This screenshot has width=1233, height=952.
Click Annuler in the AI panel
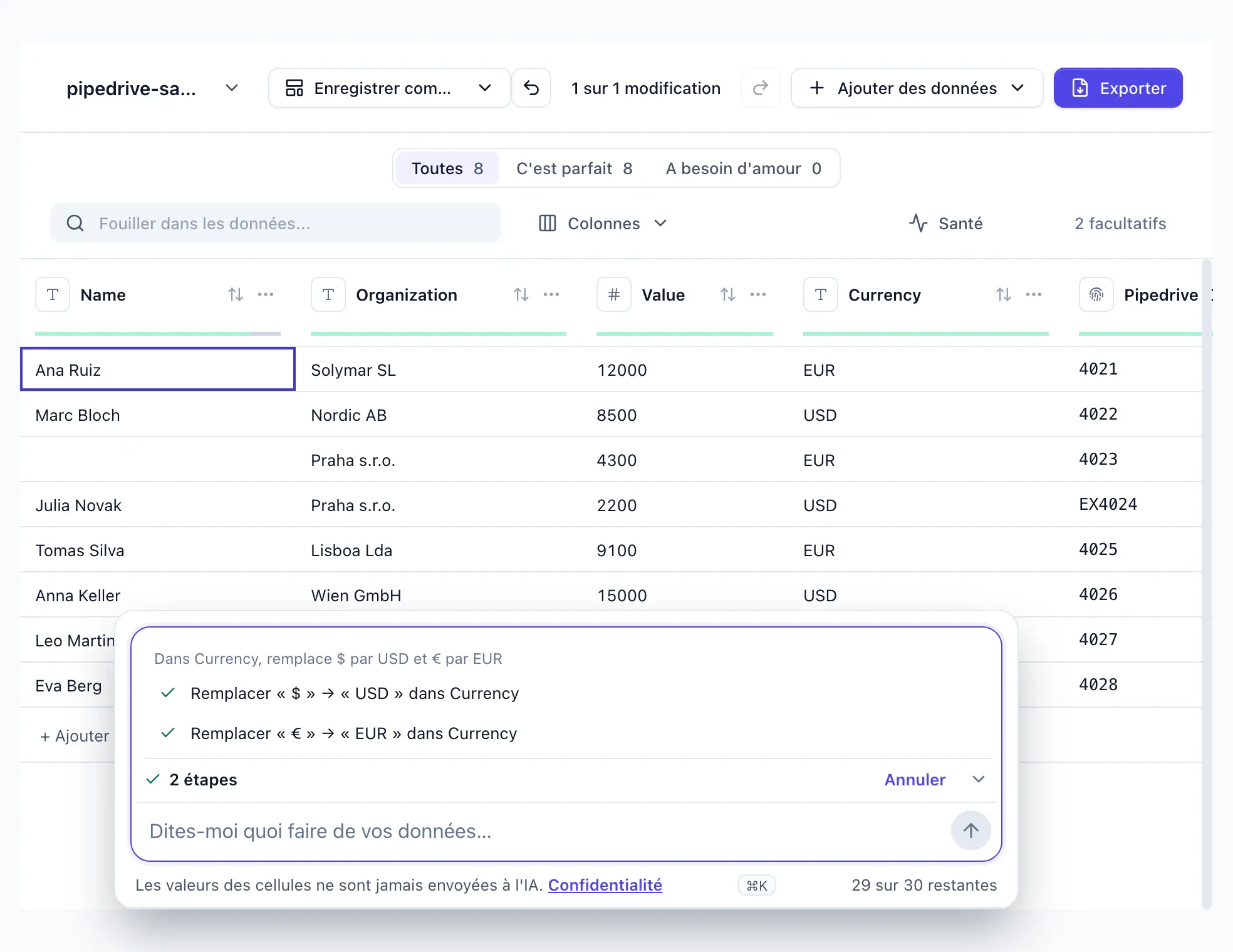click(x=915, y=779)
